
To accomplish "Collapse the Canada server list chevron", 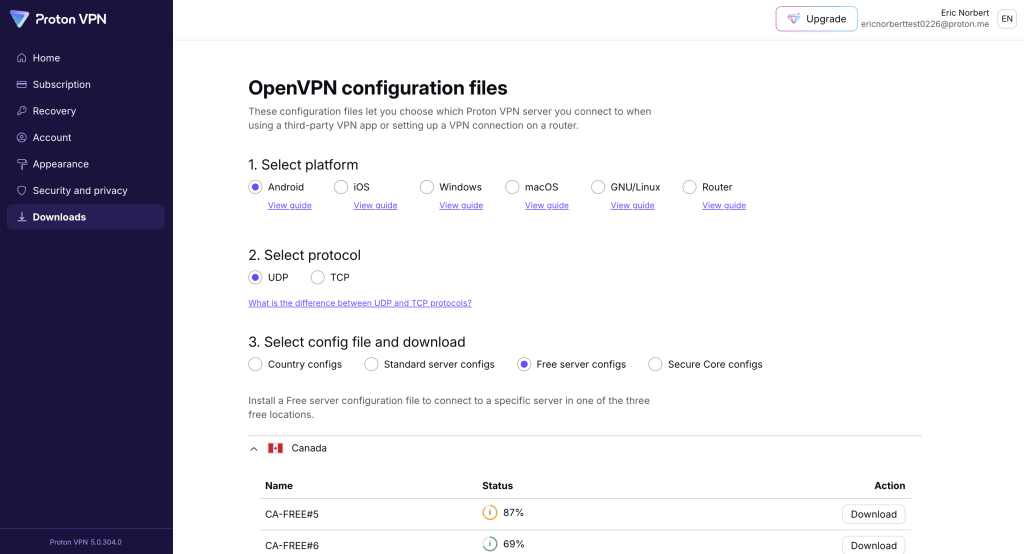I will [x=254, y=449].
